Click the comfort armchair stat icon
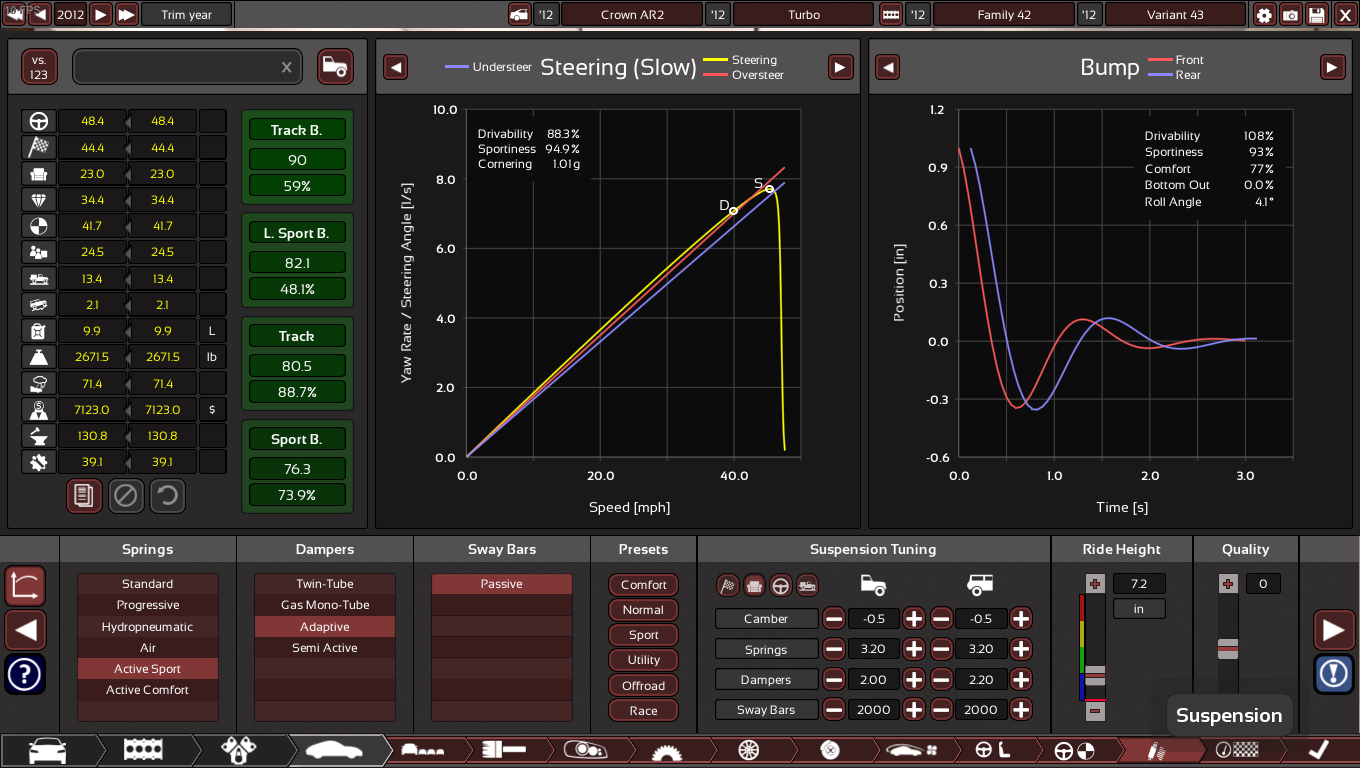Screen dimensions: 1360x768 pyautogui.click(x=39, y=174)
